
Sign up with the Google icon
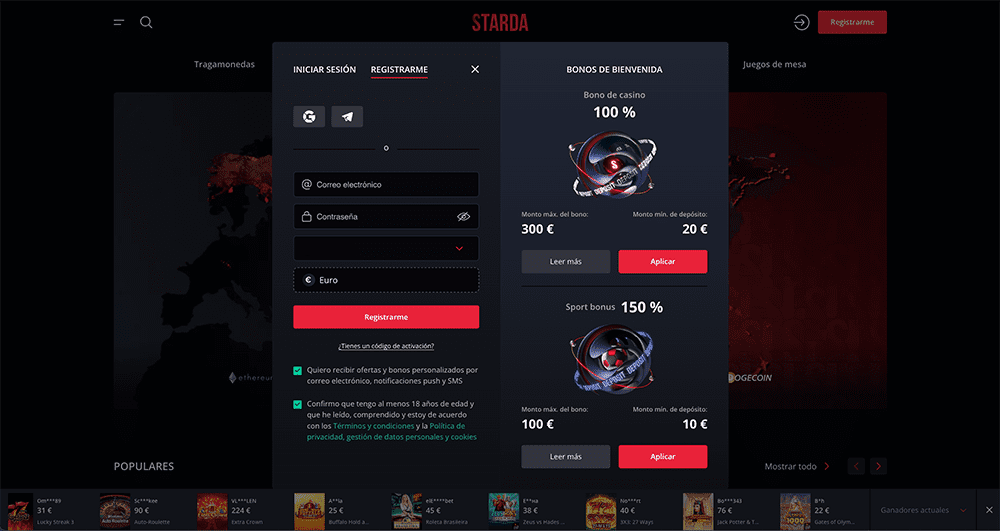[x=309, y=117]
